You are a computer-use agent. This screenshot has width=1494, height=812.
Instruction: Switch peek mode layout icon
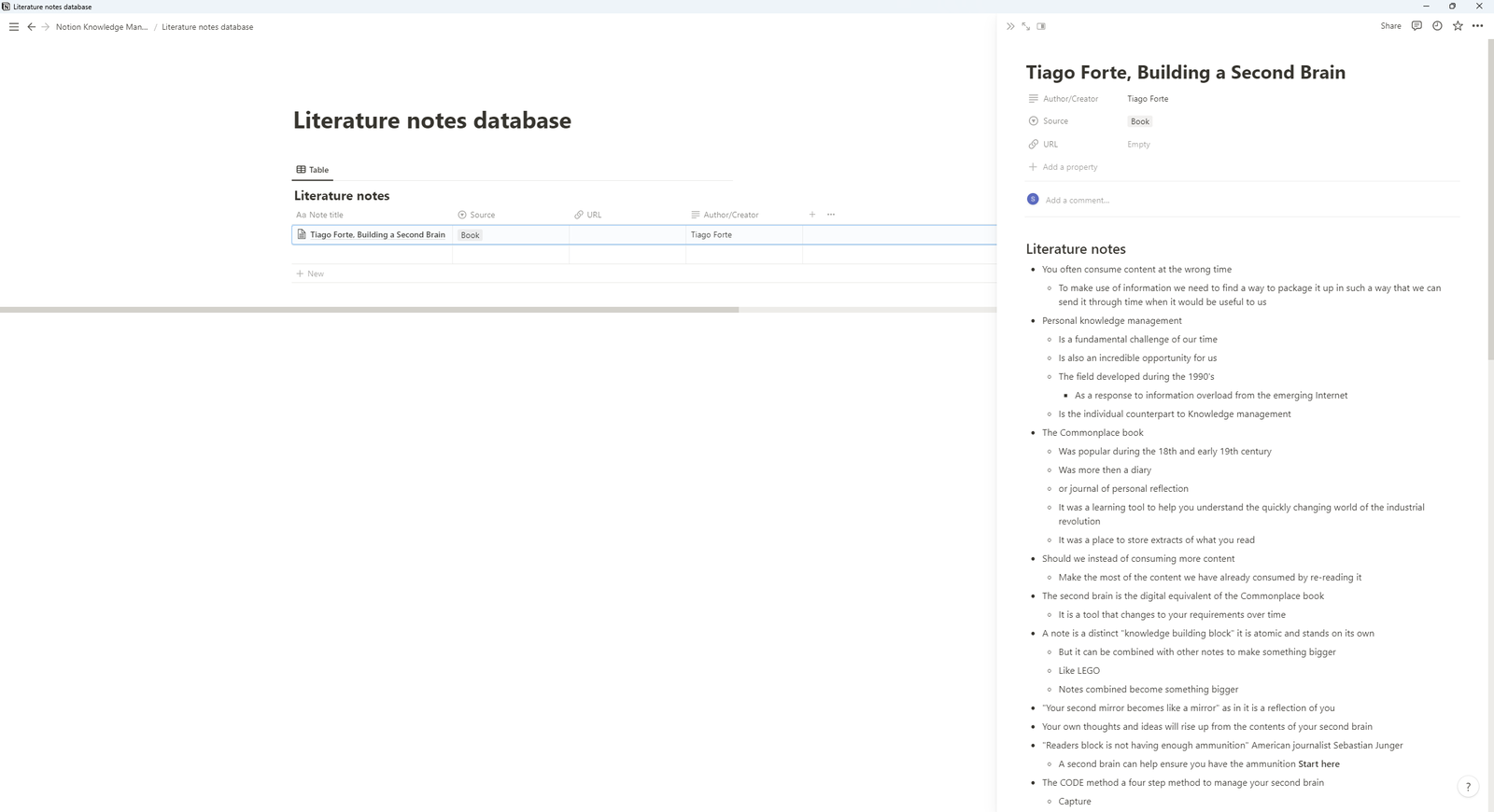[1041, 26]
